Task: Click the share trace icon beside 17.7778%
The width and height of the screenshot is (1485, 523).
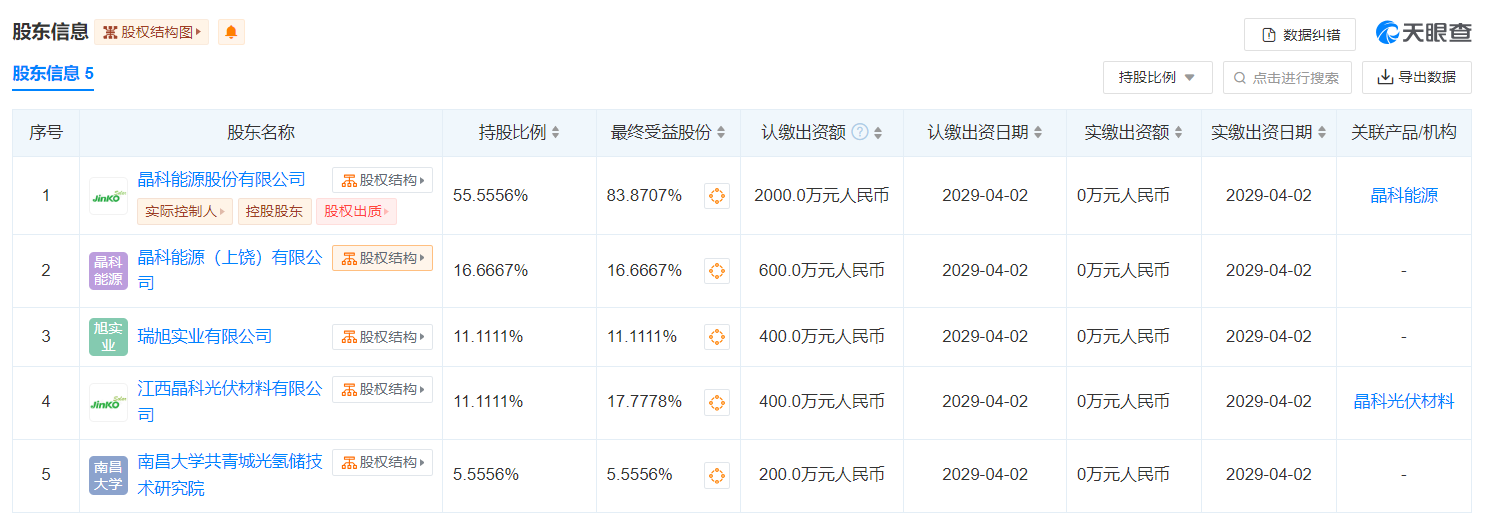Action: 716,402
